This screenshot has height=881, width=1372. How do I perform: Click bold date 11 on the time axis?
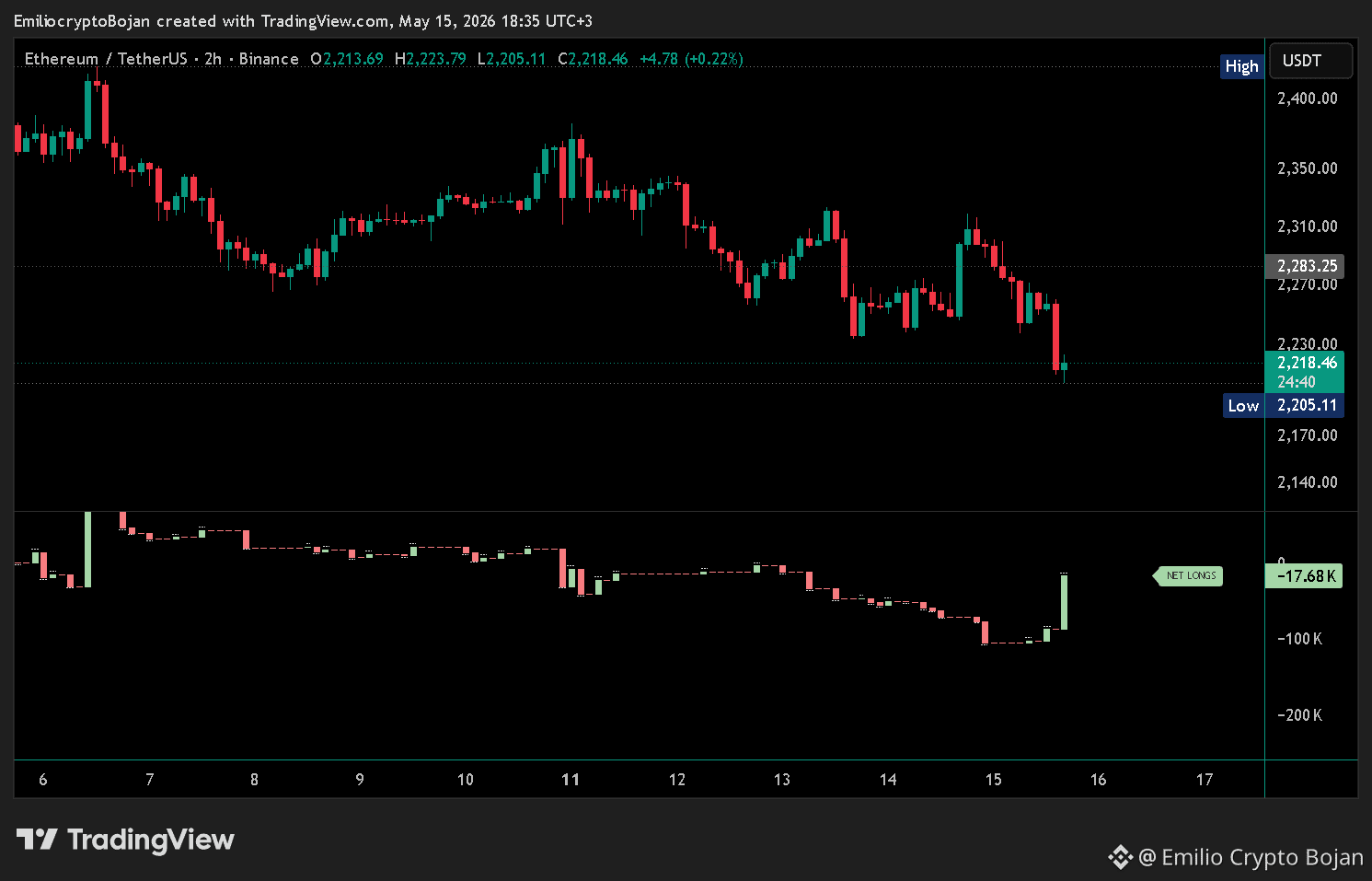(x=571, y=780)
